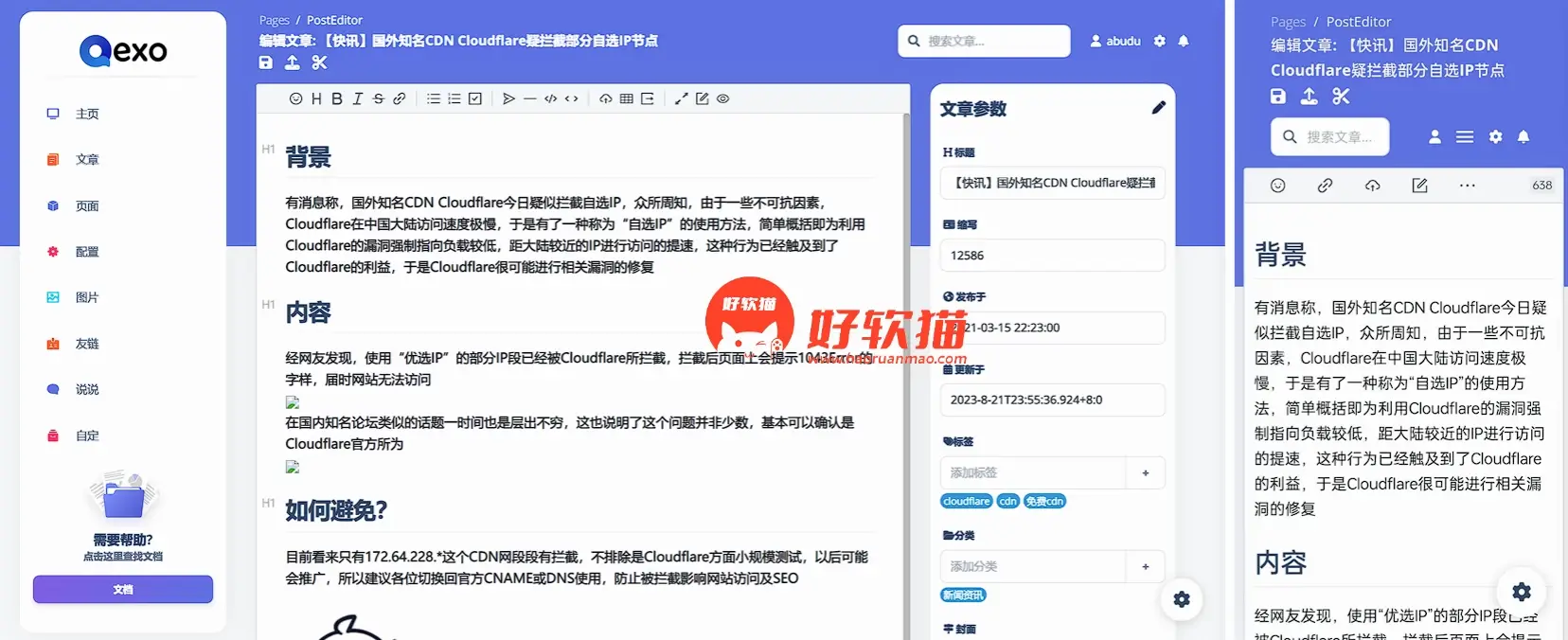Insert a hyperlink using the desktop toolbar link icon
Viewport: 1568px width, 640px height.
click(400, 98)
